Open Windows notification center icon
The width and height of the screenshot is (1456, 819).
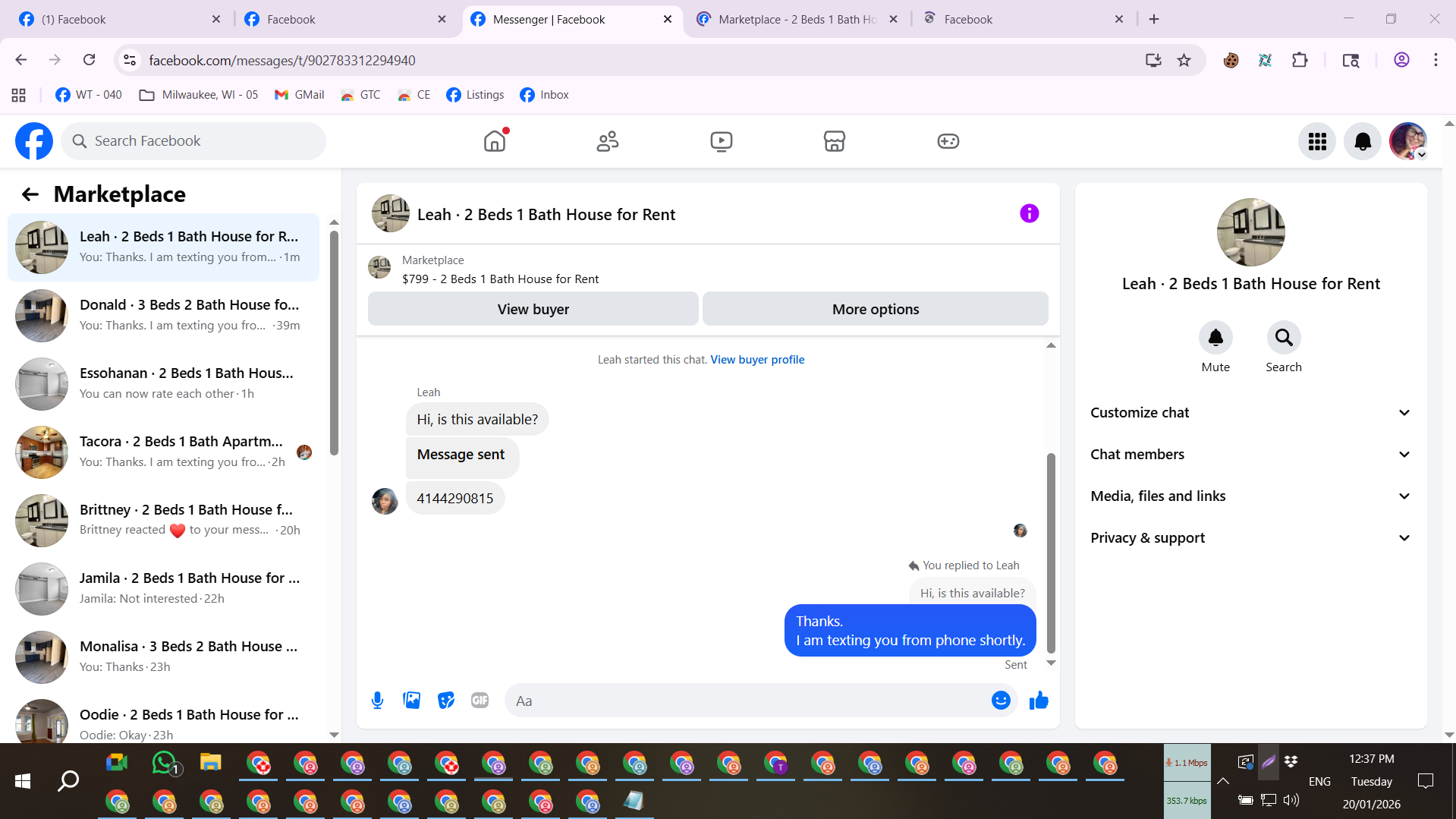click(x=1426, y=781)
